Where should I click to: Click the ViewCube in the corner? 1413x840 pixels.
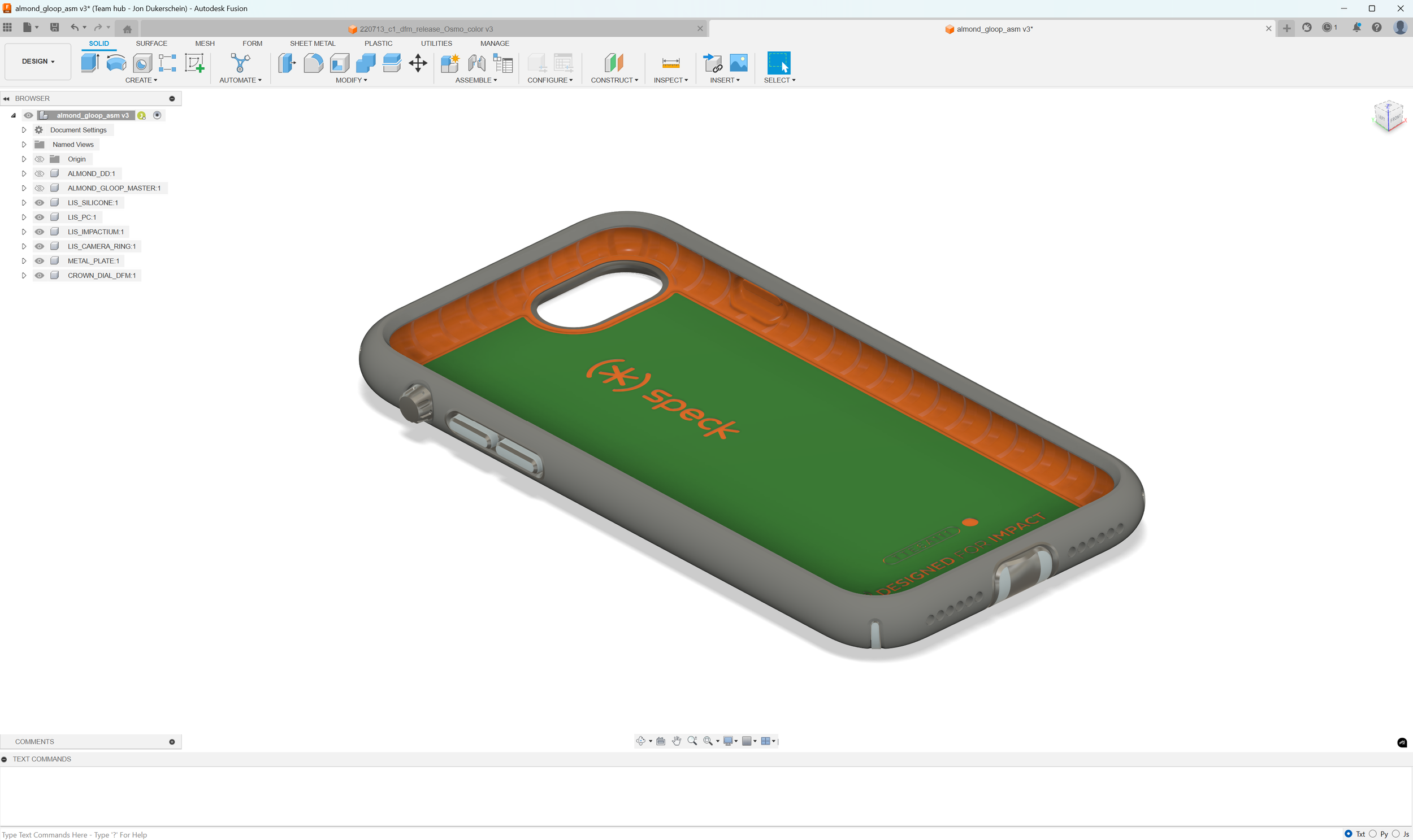coord(1388,115)
